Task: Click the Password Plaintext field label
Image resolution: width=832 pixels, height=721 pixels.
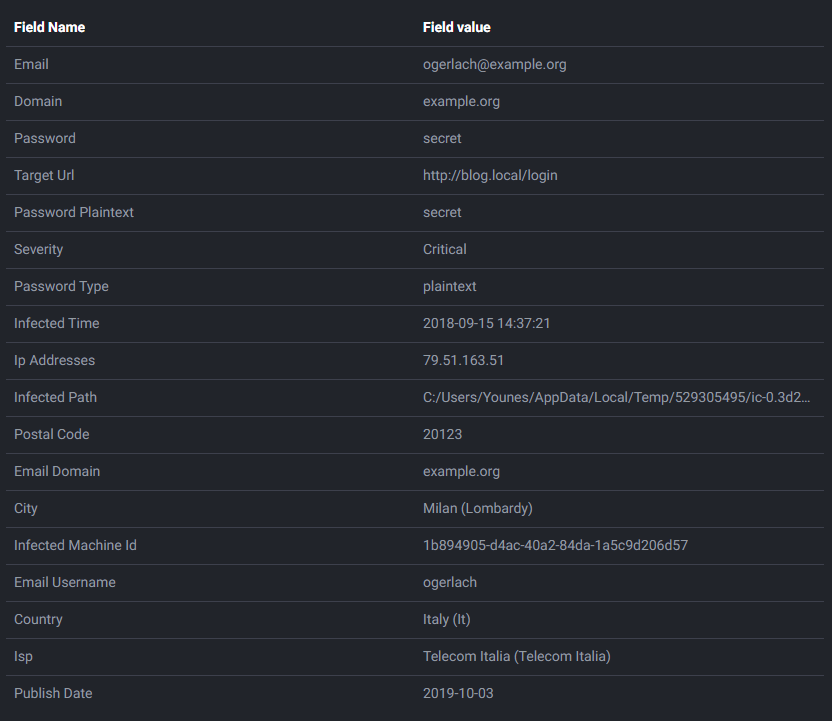Action: pos(74,212)
